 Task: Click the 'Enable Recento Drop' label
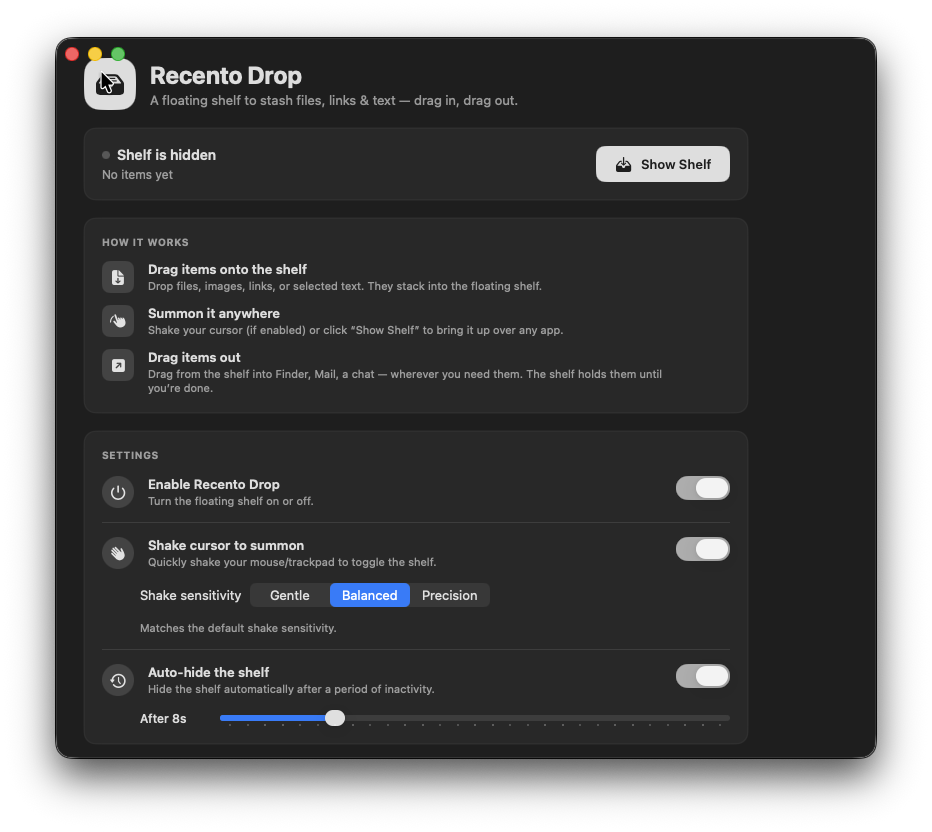click(x=214, y=484)
